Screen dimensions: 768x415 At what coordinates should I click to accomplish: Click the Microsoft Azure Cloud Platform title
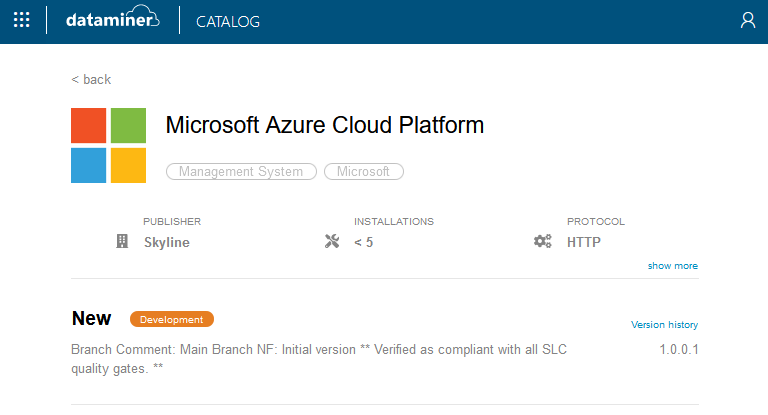point(325,125)
